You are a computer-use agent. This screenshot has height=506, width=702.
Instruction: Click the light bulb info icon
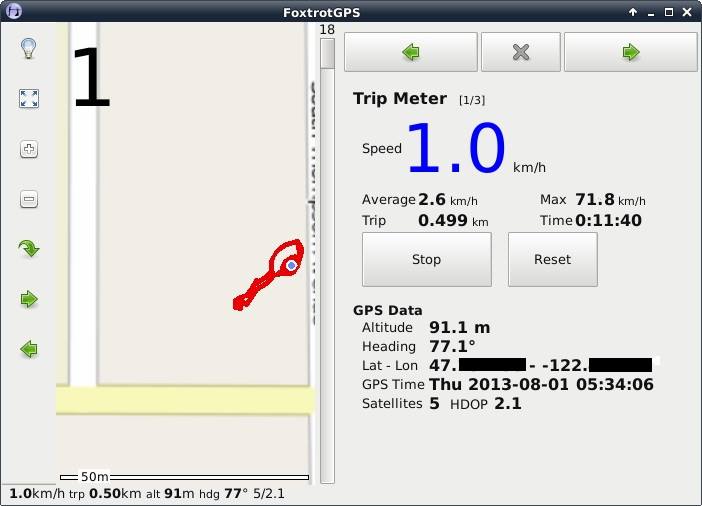(29, 48)
